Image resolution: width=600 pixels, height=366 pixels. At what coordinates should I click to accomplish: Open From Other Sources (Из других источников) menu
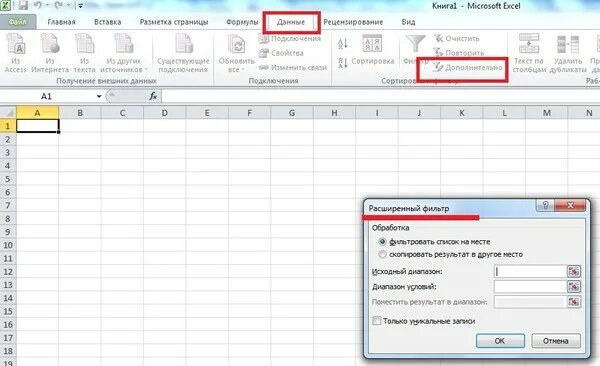click(x=124, y=53)
